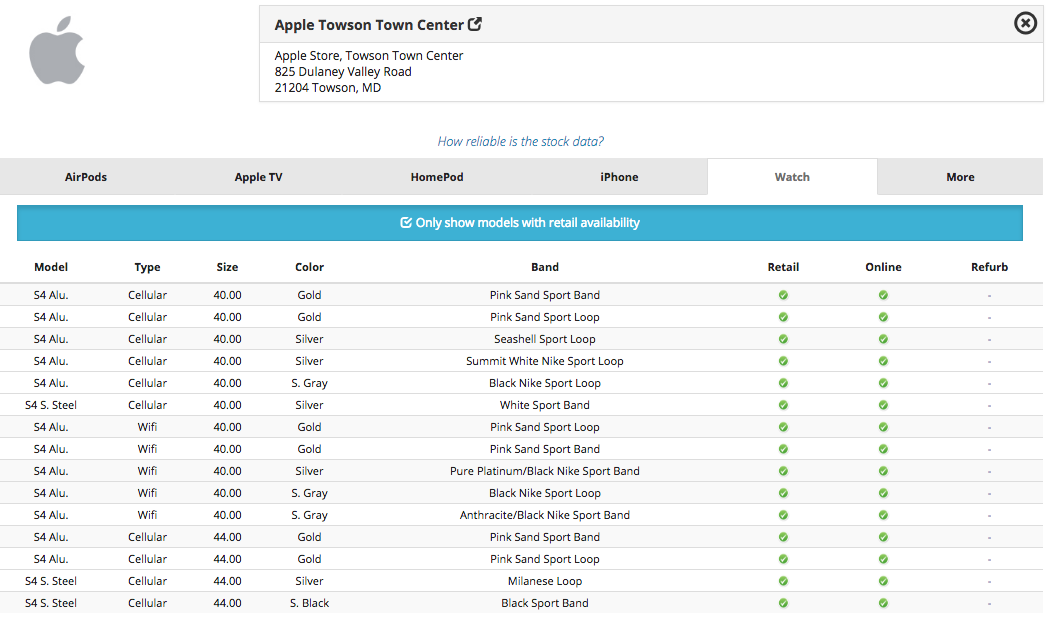This screenshot has height=636, width=1050.
Task: Click Silver color cell in Seashell Sport Loop row
Action: (x=309, y=339)
